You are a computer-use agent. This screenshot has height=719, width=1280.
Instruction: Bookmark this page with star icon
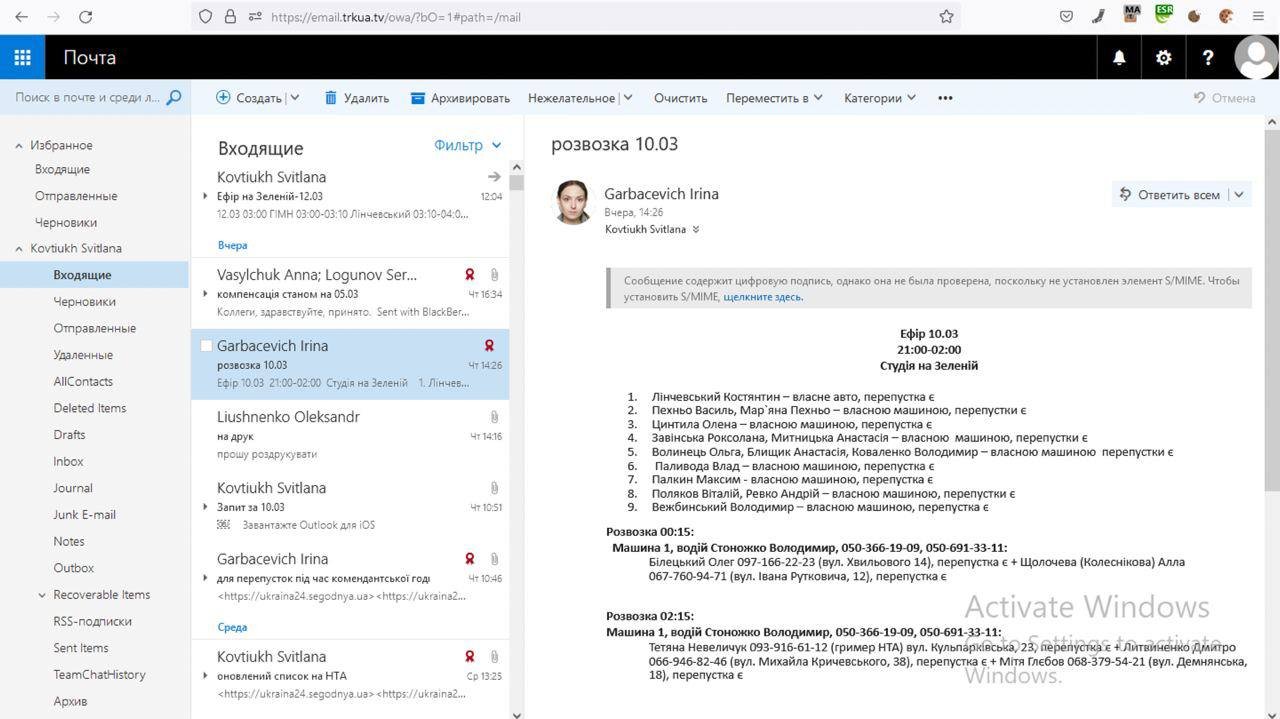[x=946, y=16]
